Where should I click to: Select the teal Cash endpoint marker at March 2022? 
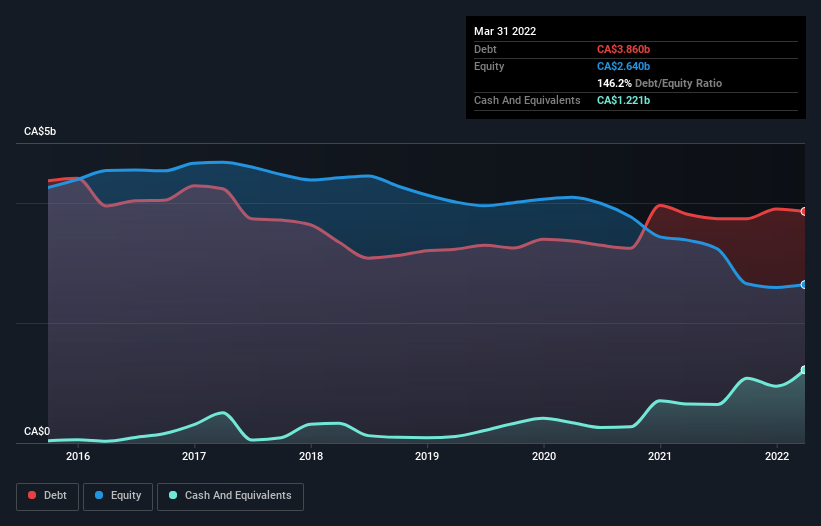[804, 370]
